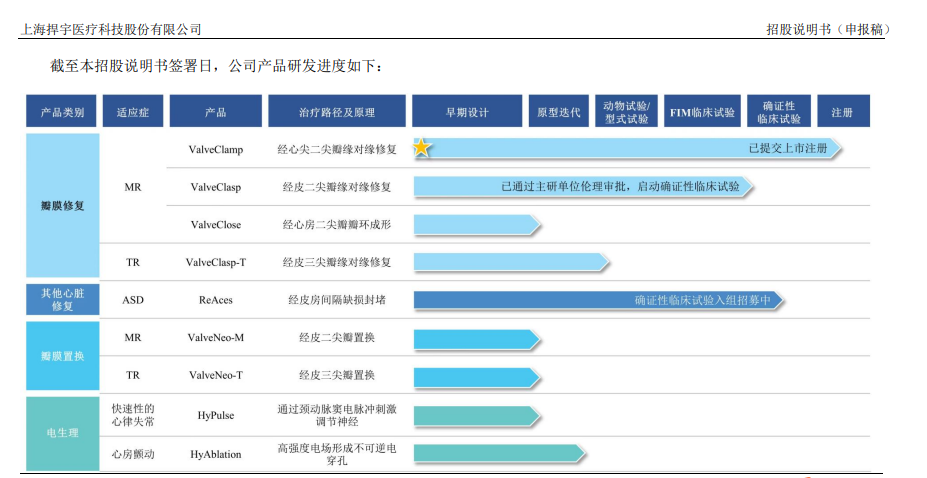Click the 原型迭代 stage header
This screenshot has width=927, height=478.
pyautogui.click(x=558, y=111)
